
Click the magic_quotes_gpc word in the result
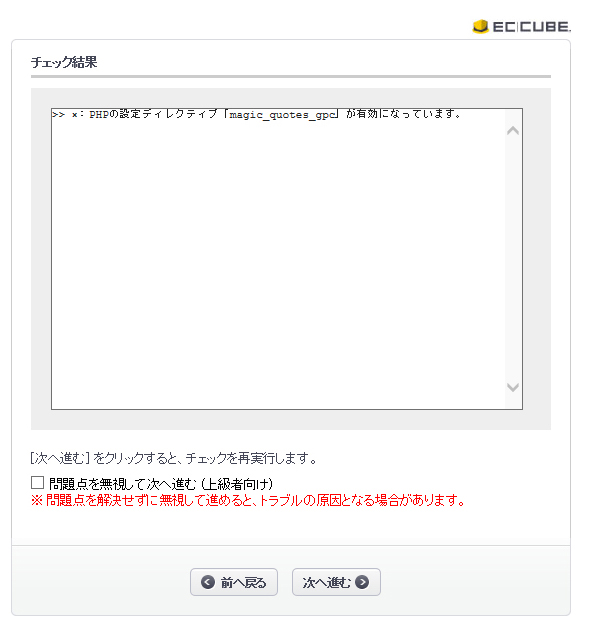(x=283, y=115)
